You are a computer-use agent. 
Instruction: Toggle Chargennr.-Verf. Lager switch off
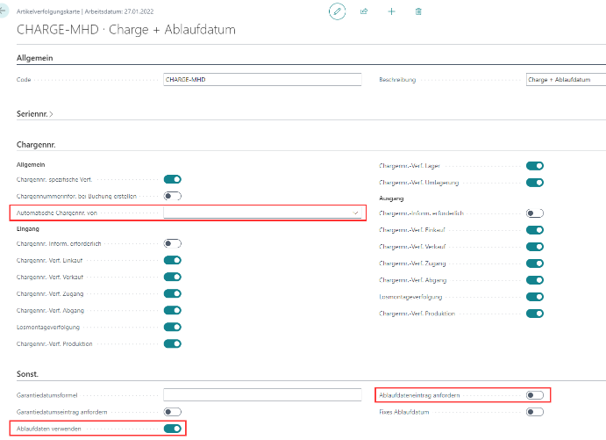tap(535, 165)
